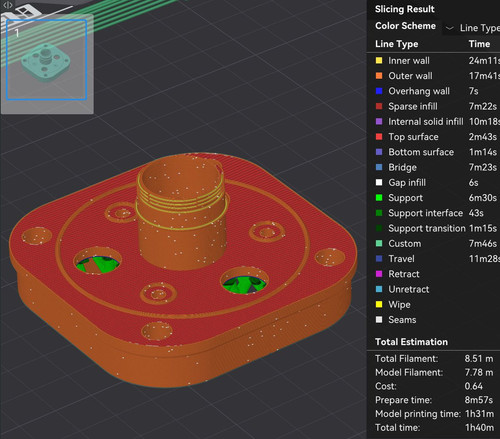Click the Travel color swatch
Screen dimensions: 500x439
point(379,259)
